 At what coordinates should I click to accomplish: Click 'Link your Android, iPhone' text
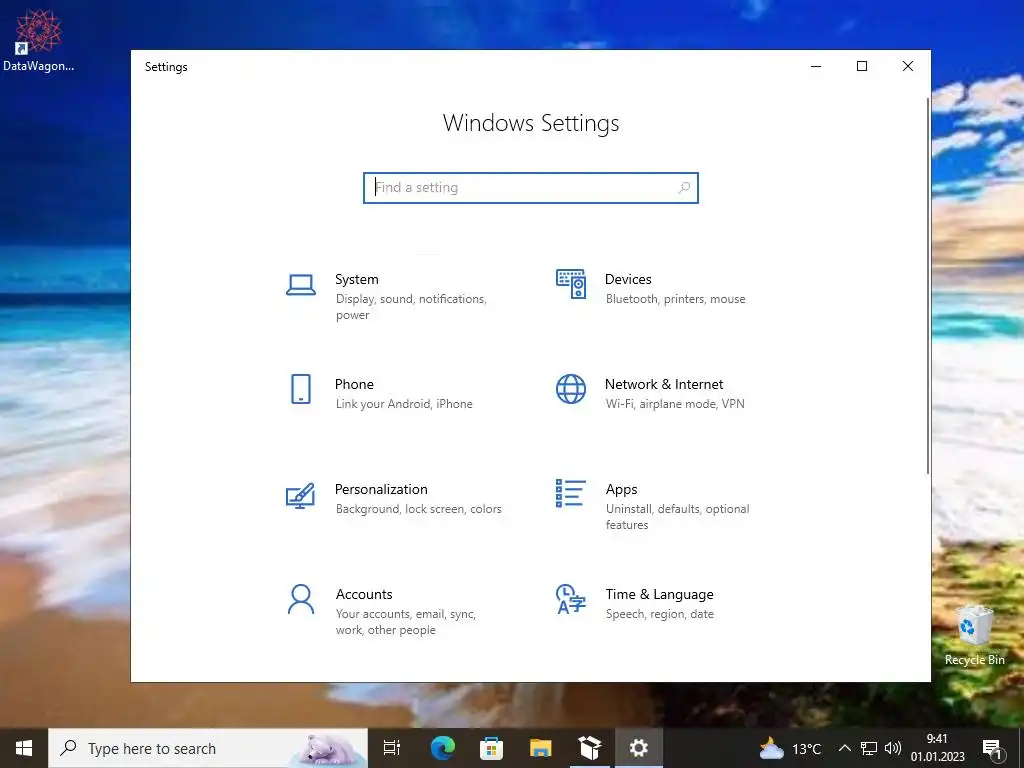coord(404,404)
